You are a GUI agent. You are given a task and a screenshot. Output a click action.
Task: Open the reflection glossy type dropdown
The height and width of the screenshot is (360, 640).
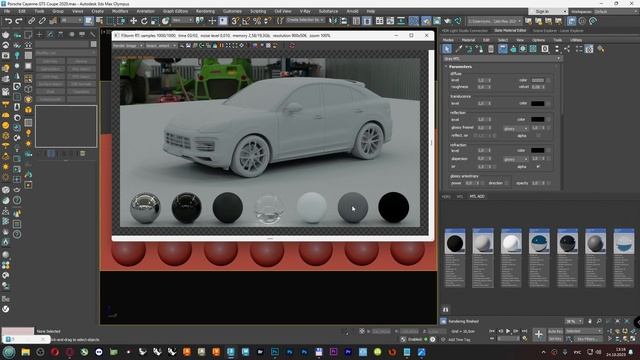tap(516, 128)
